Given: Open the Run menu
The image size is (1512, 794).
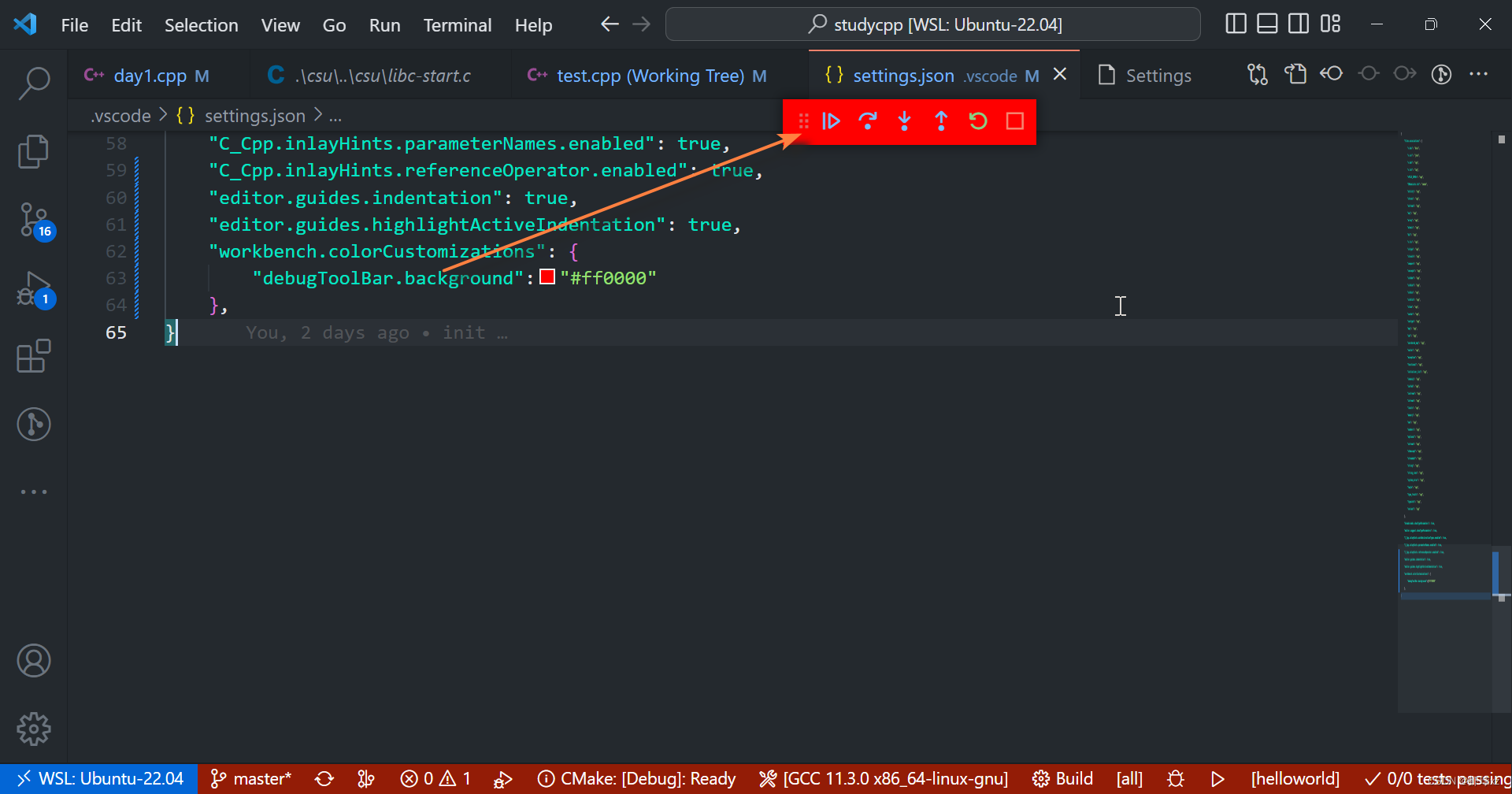Looking at the screenshot, I should 384,25.
